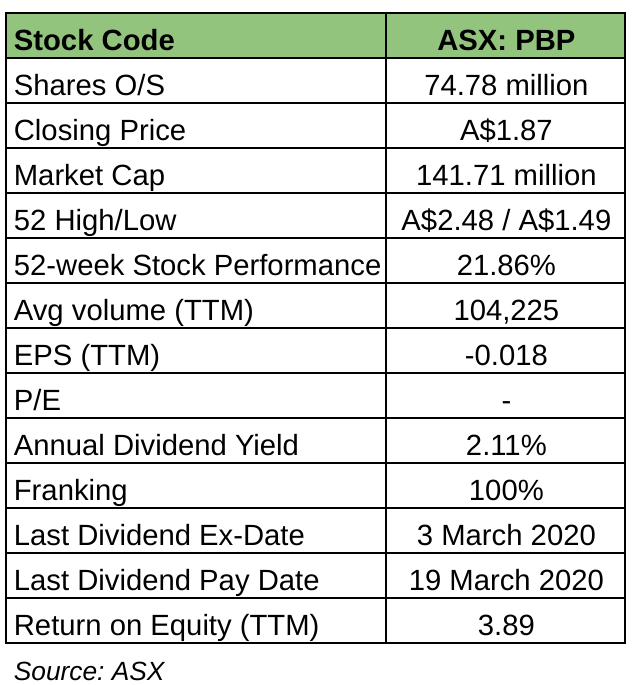This screenshot has height=685, width=632.
Task: Select the 2.11% dividend yield value
Action: tap(505, 445)
